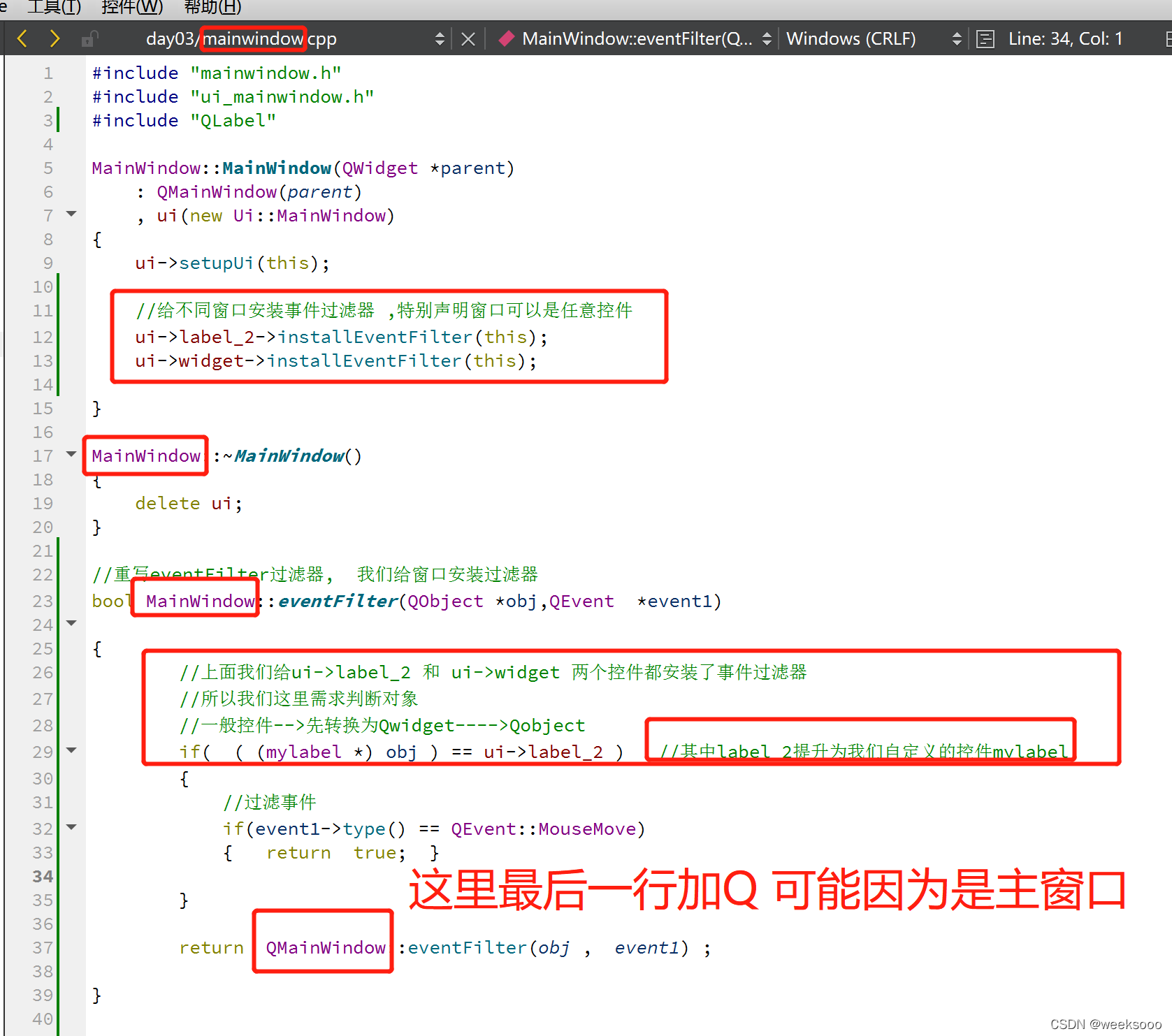Open the MainWindow::eventFilter symbol dropdown
The width and height of the screenshot is (1172, 1036).
point(767,39)
